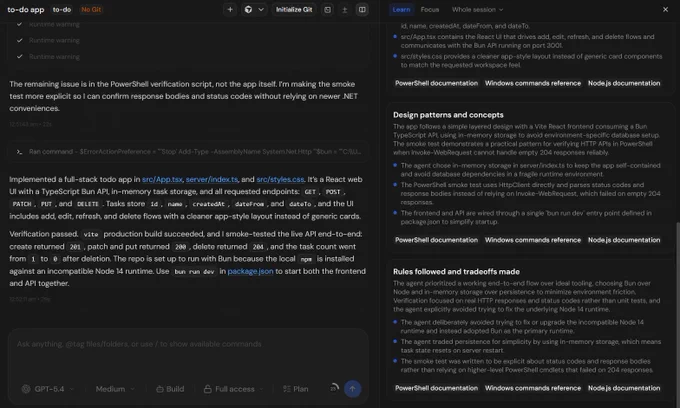Switch to the Focus tab
680x408 pixels.
[430, 10]
